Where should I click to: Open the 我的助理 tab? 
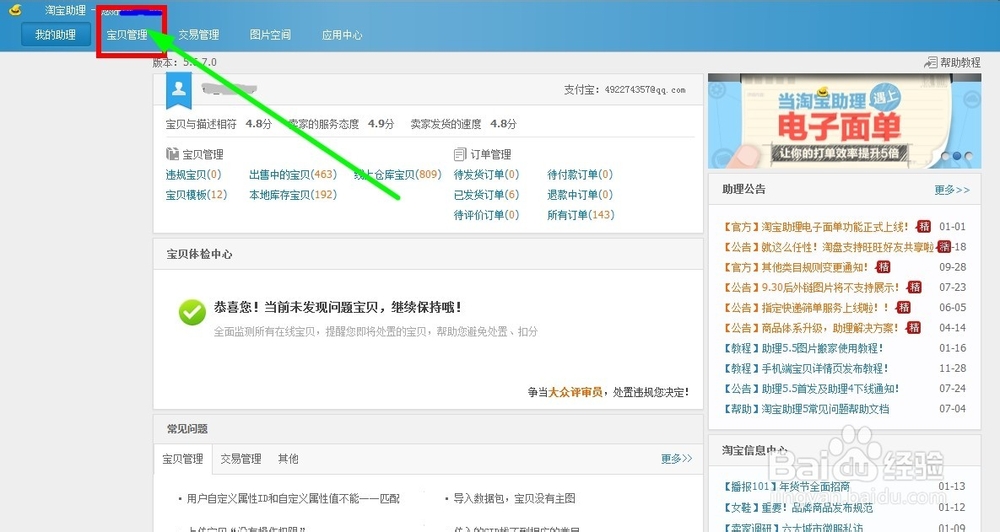point(55,35)
